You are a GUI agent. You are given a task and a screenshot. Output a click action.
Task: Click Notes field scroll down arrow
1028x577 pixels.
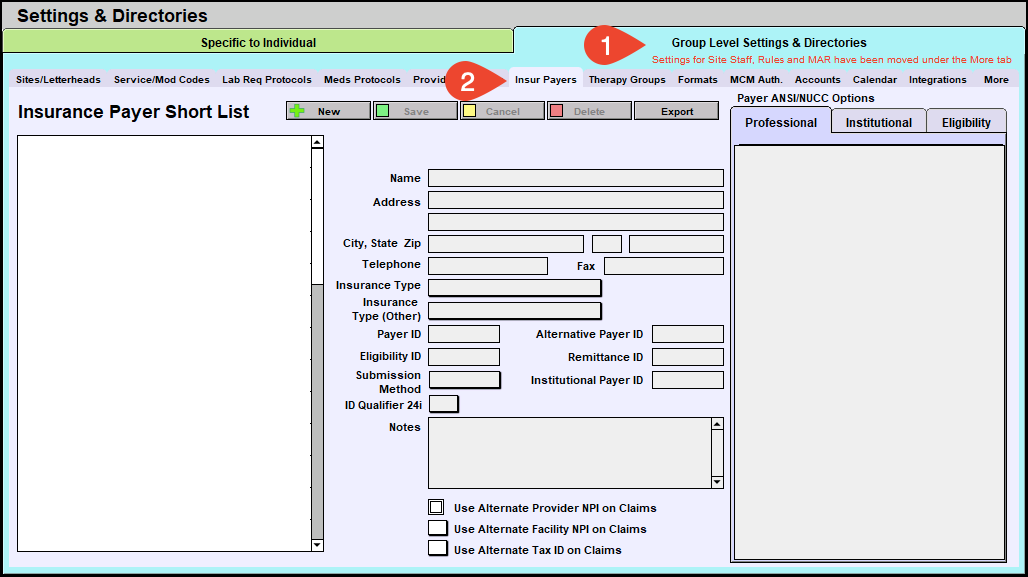tap(717, 482)
